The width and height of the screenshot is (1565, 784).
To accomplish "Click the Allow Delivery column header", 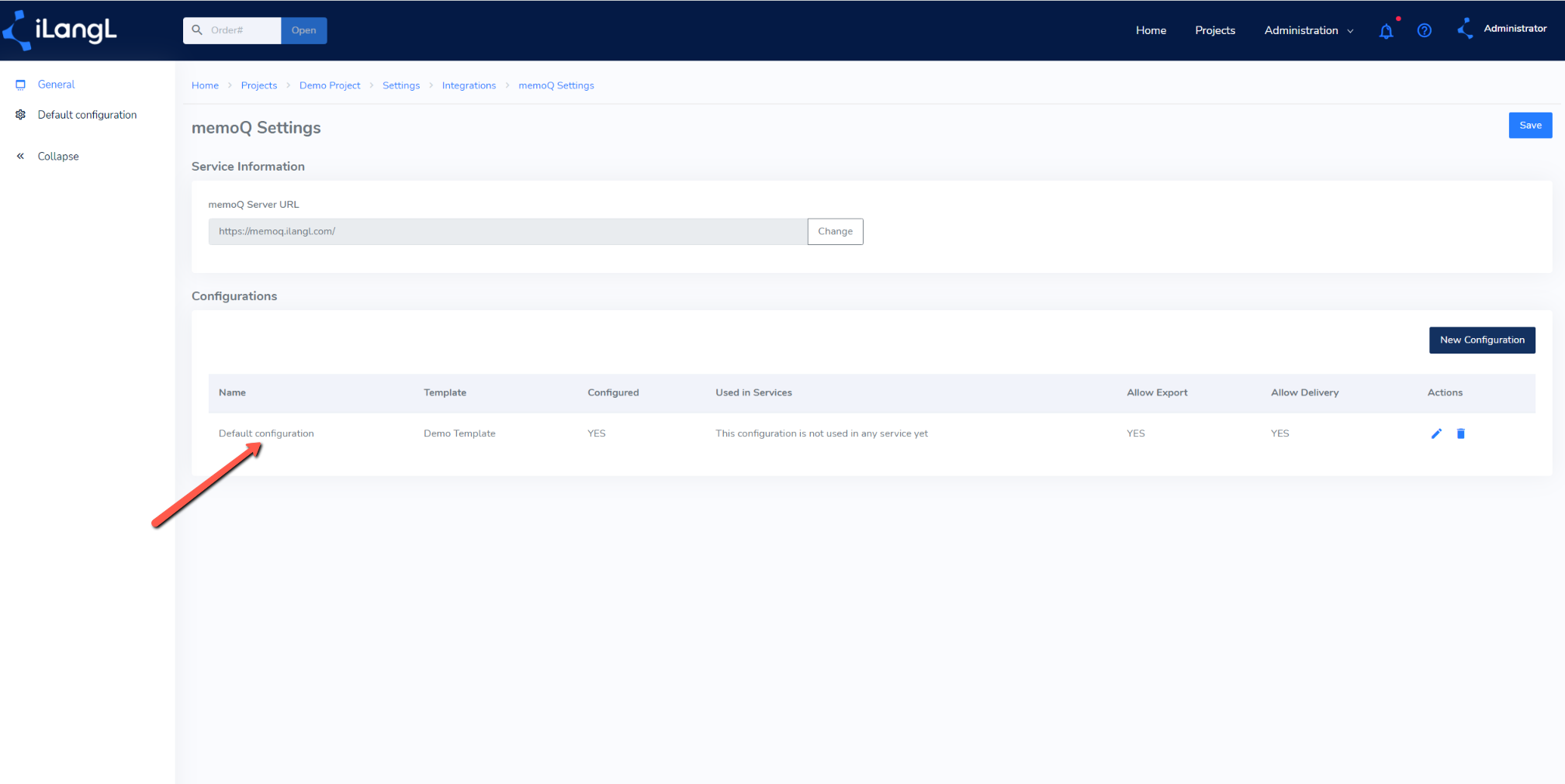I will click(x=1304, y=392).
